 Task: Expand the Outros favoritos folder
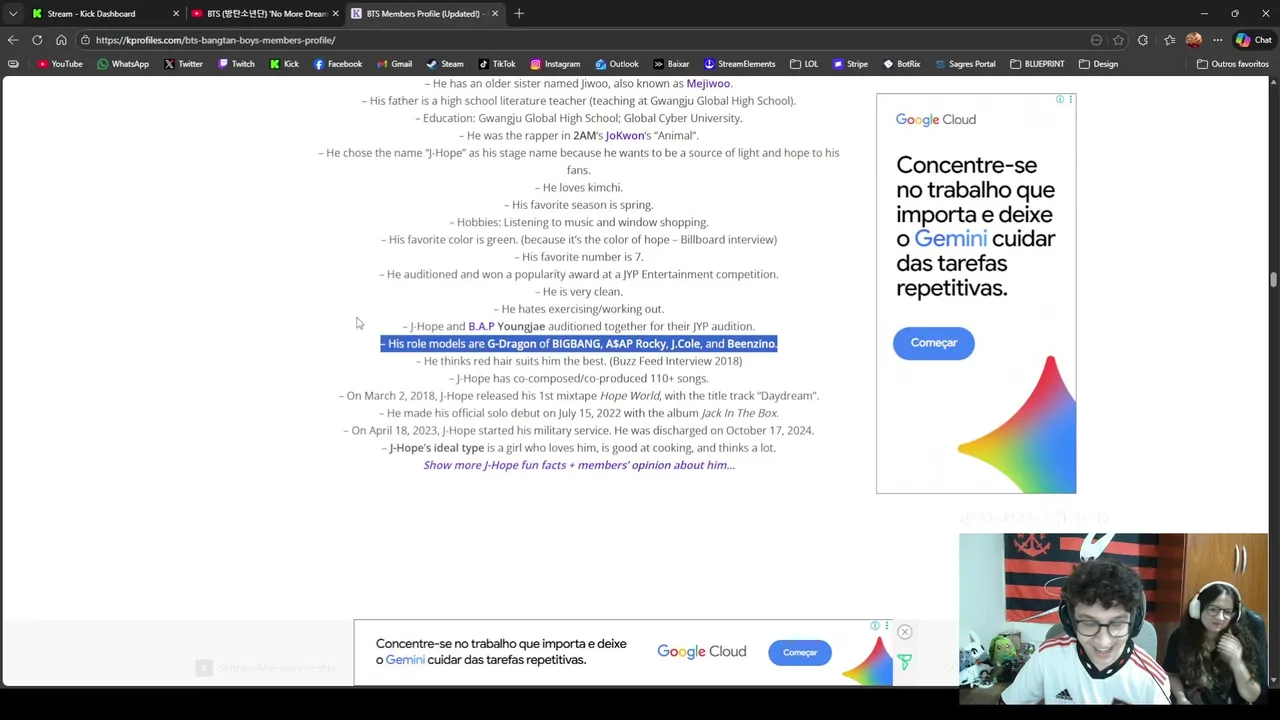1232,64
